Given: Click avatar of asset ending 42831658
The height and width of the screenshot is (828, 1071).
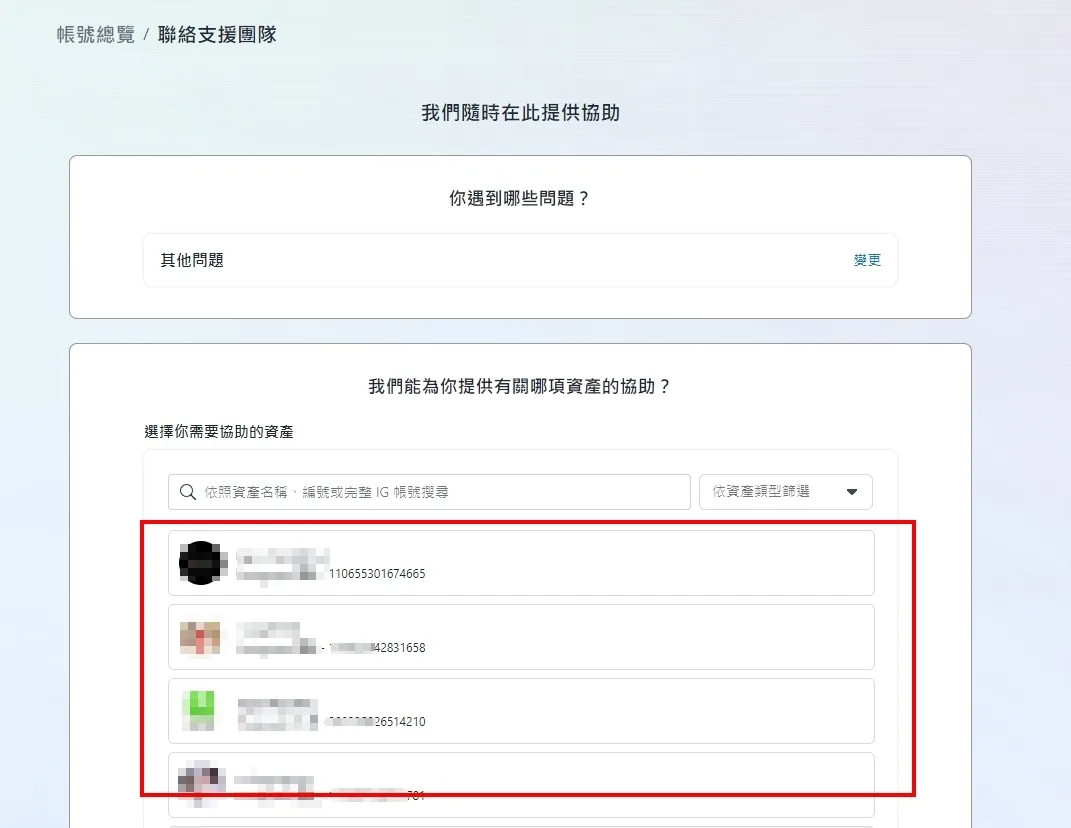Looking at the screenshot, I should click(x=200, y=637).
